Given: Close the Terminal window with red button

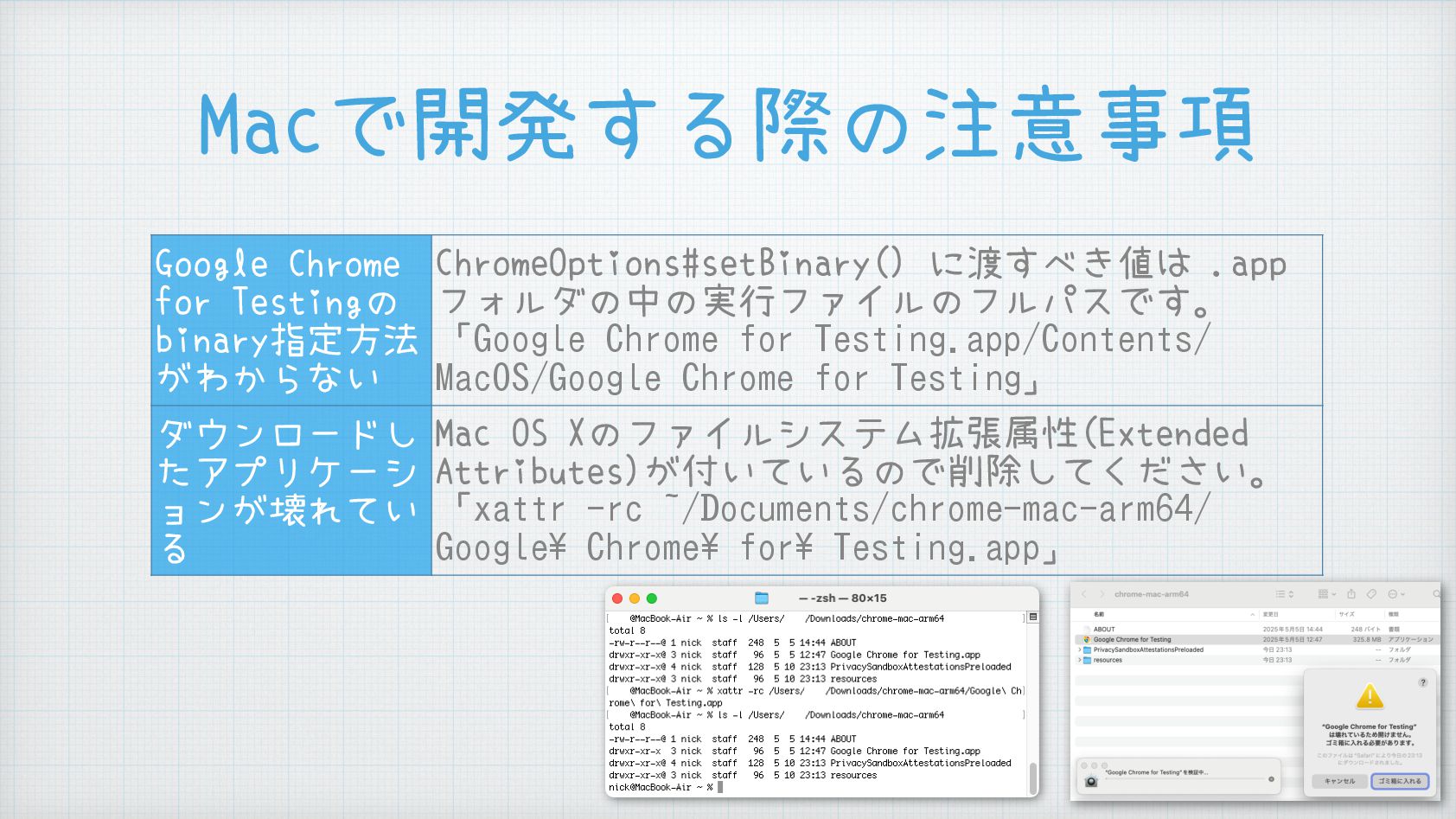Looking at the screenshot, I should (617, 598).
